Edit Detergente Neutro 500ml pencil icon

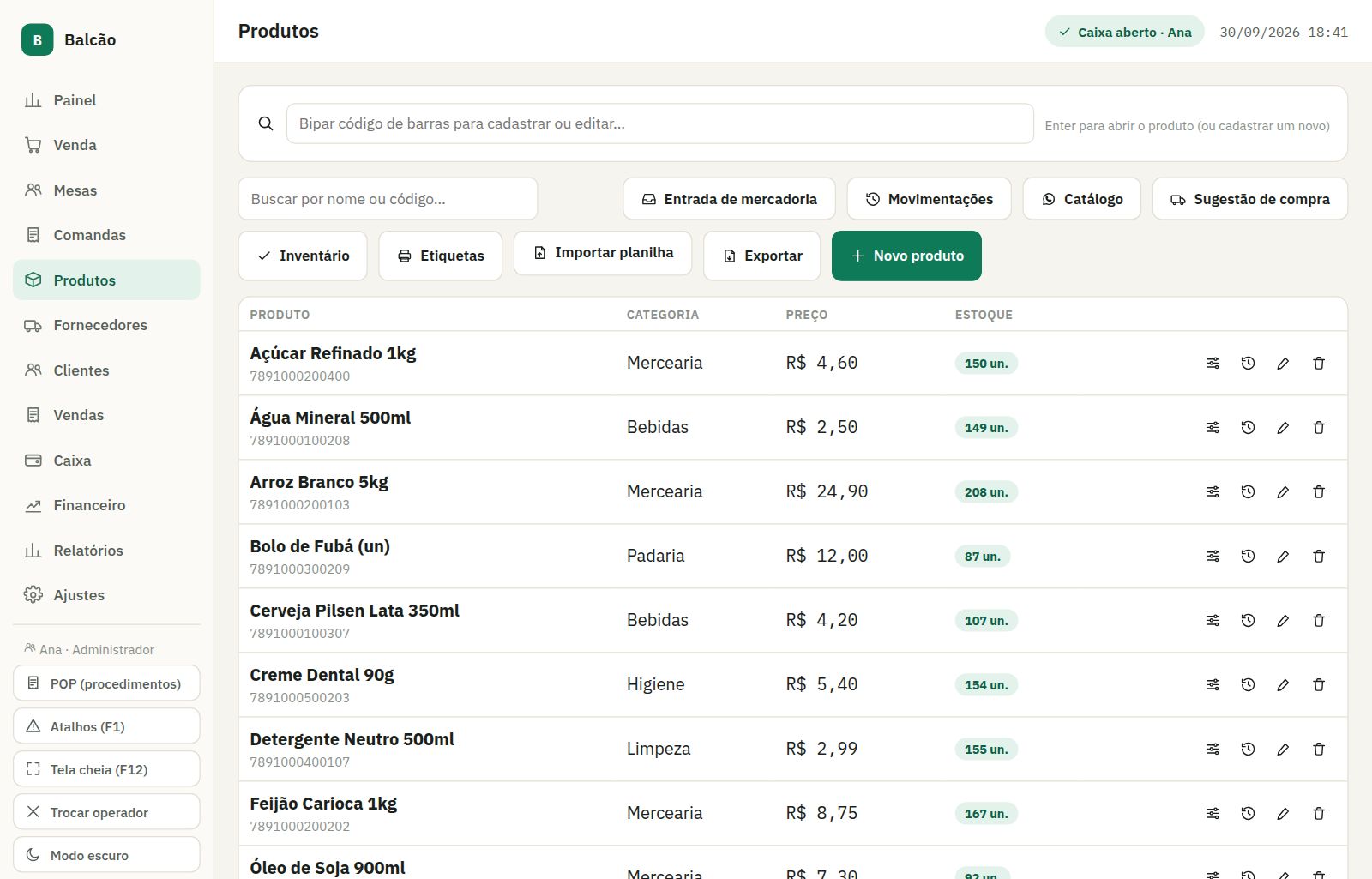[x=1283, y=750]
